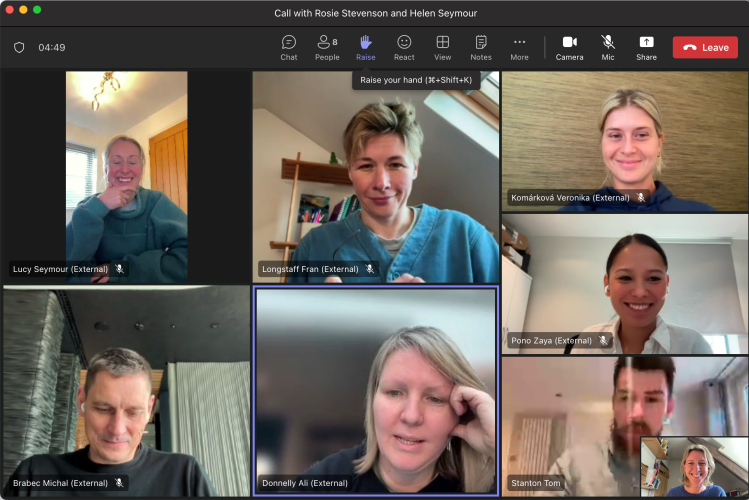Viewport: 749px width, 500px height.
Task: Click Pono Zaya (External) name label
Action: 551,341
